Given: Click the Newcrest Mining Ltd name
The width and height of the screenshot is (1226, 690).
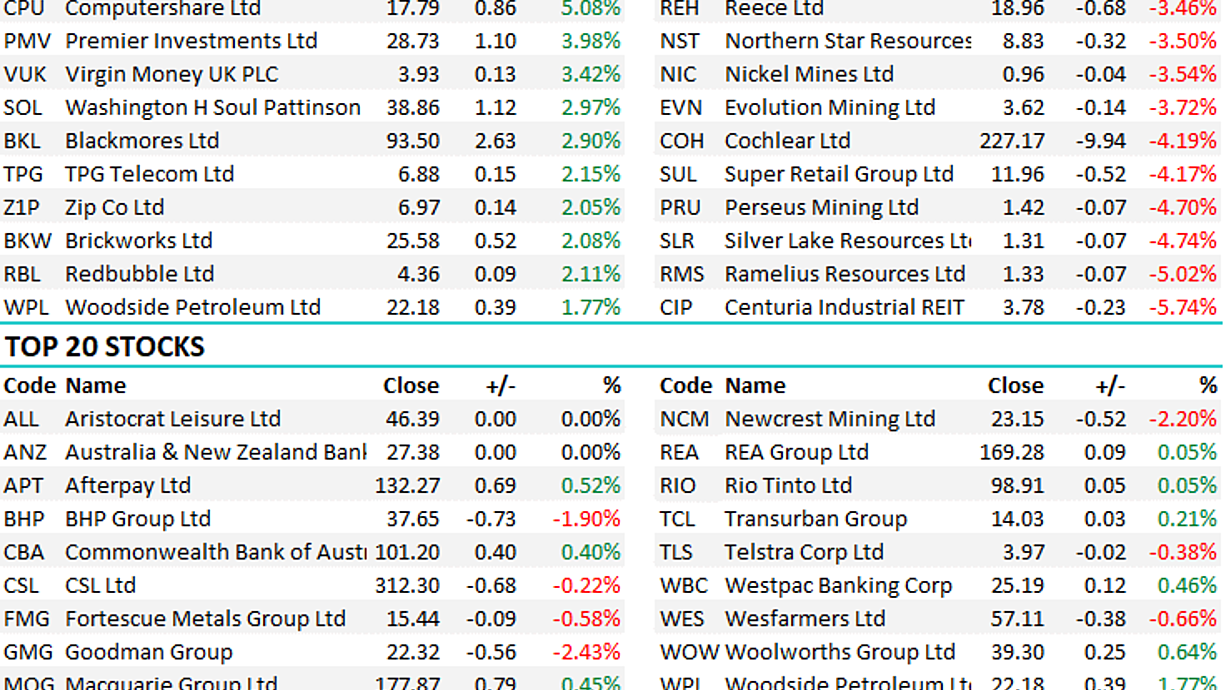Looking at the screenshot, I should 830,418.
